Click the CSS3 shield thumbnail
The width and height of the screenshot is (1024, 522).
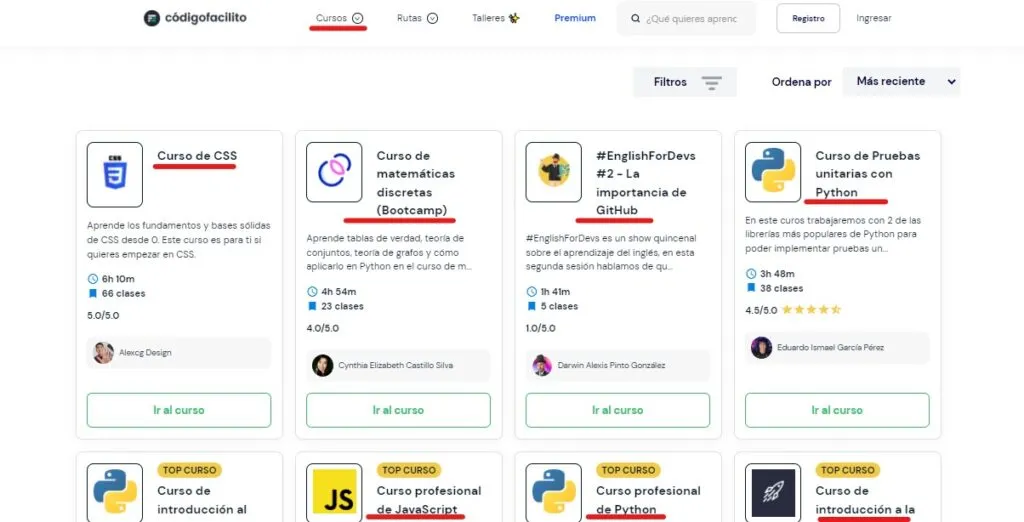tap(115, 174)
